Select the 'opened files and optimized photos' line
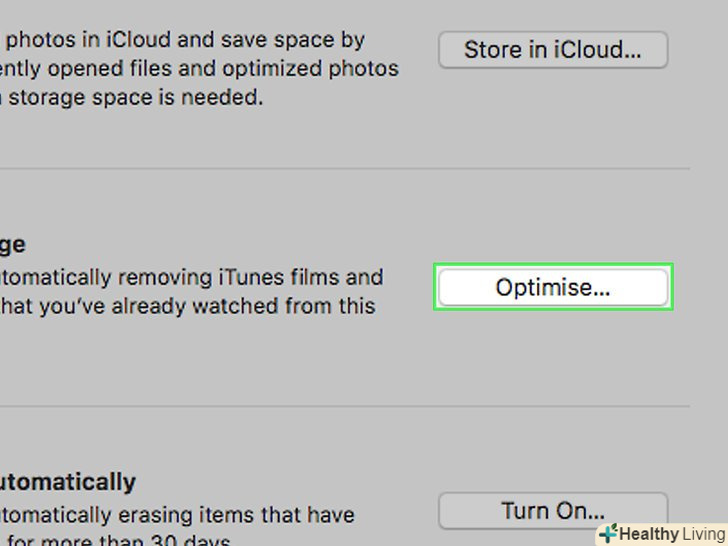 200,69
